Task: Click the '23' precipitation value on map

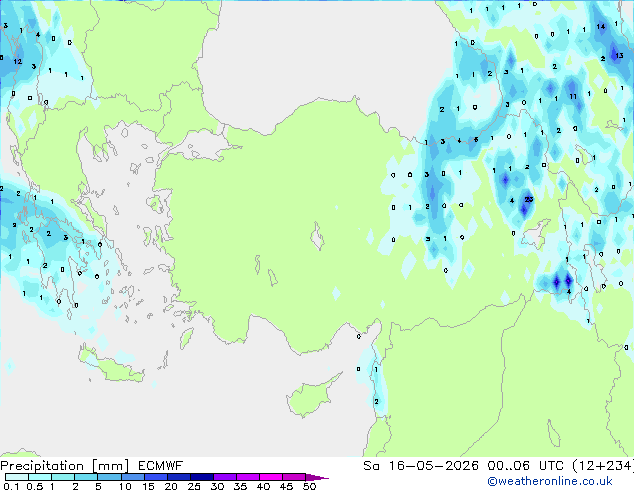Action: click(528, 199)
